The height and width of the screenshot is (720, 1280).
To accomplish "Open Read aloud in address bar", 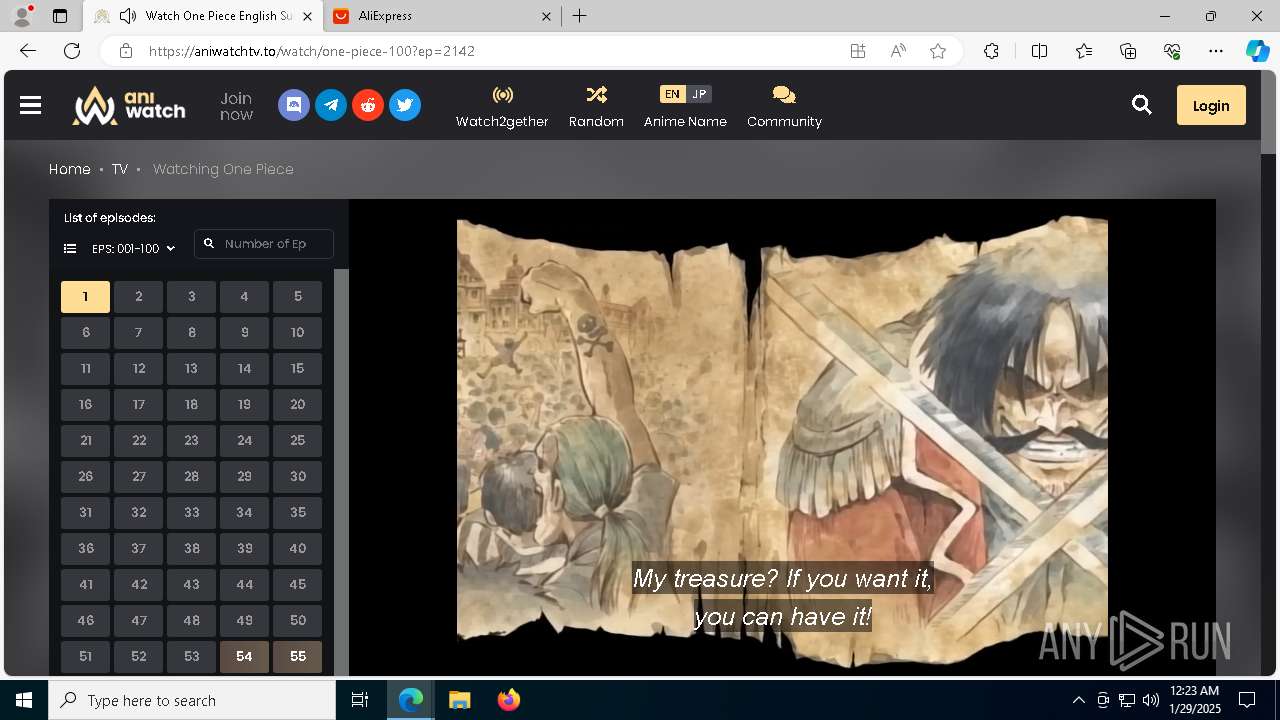I will tap(898, 51).
